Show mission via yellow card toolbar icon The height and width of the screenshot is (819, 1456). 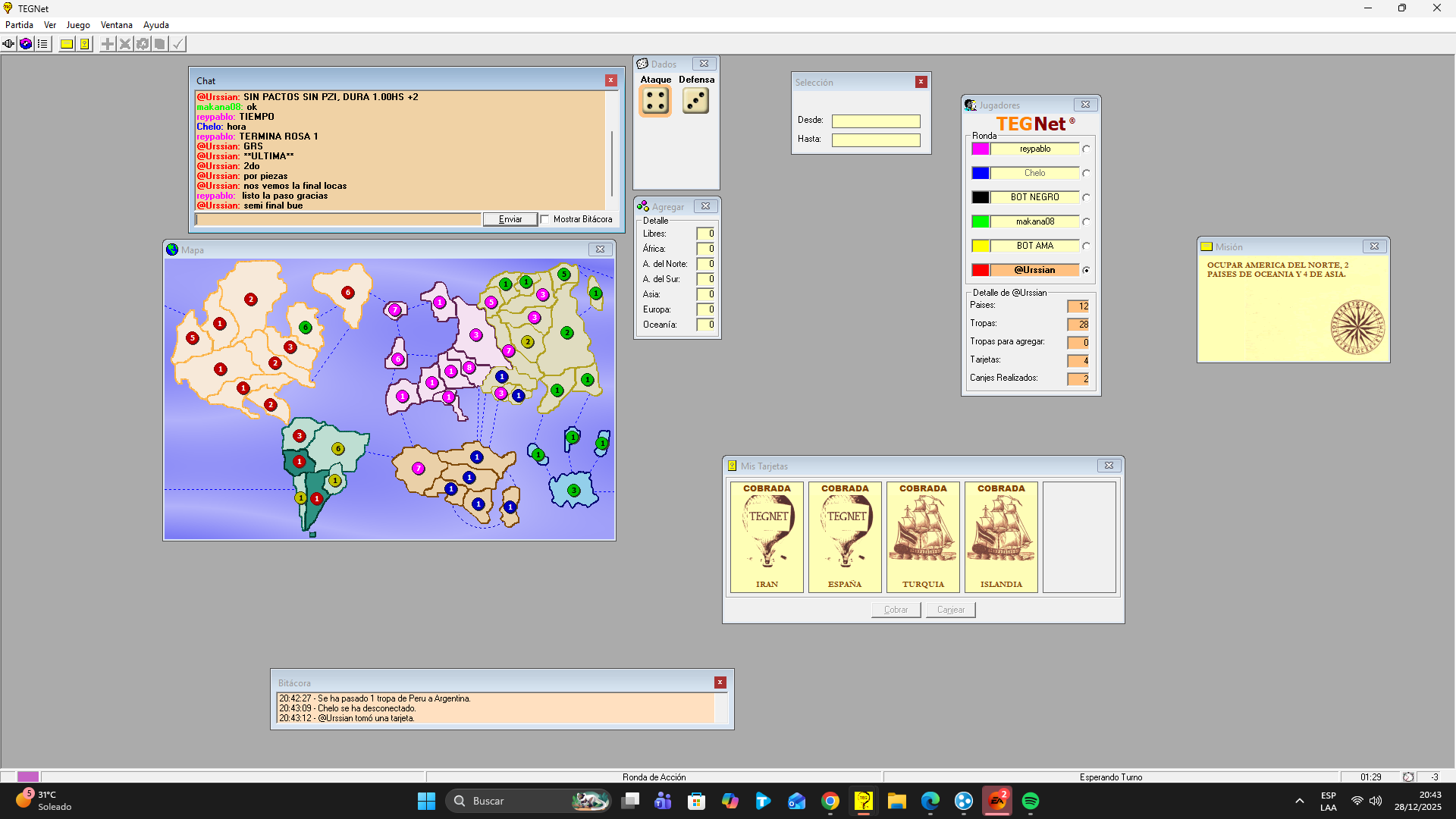click(67, 44)
